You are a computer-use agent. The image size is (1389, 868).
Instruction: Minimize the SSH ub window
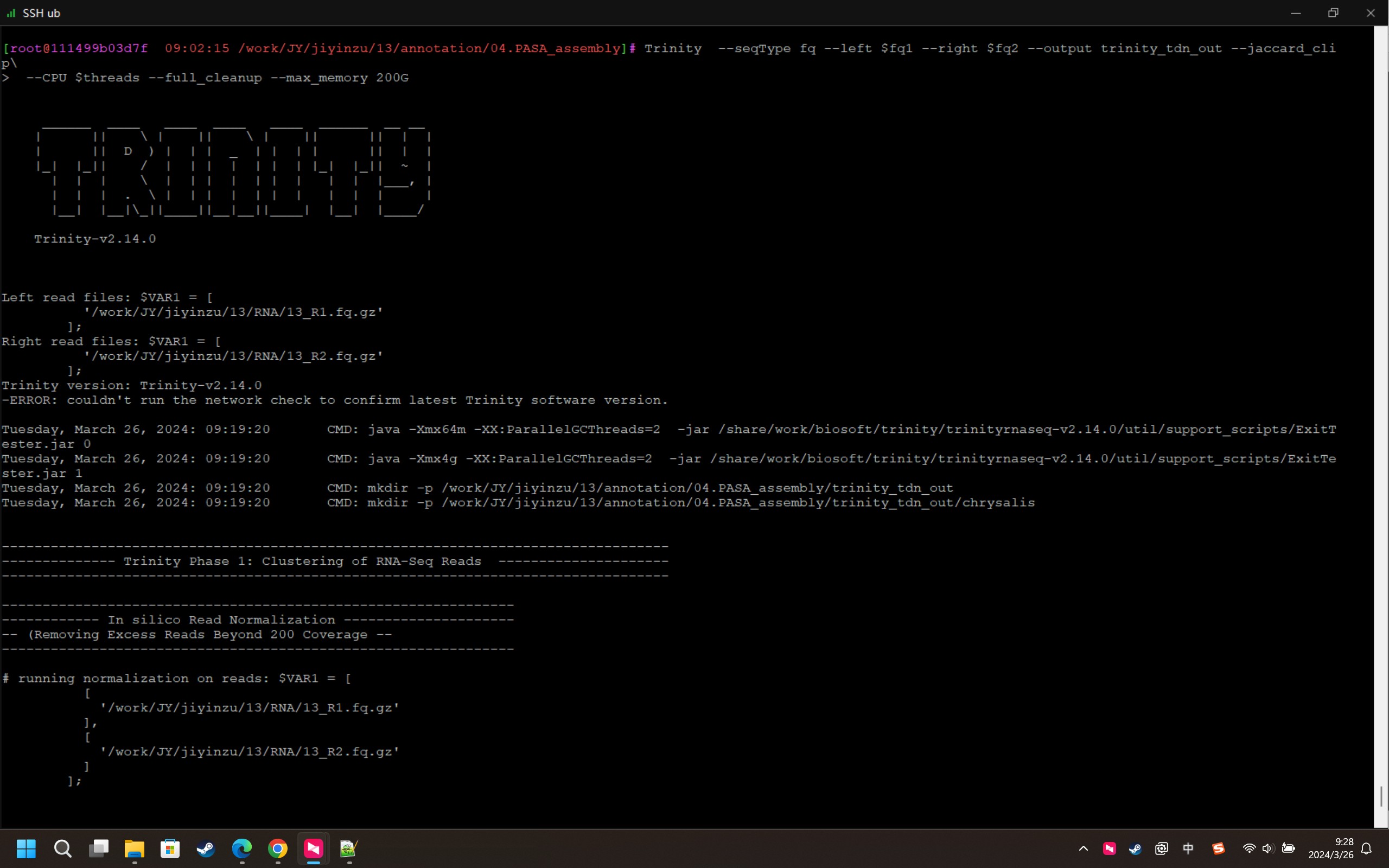coord(1296,13)
